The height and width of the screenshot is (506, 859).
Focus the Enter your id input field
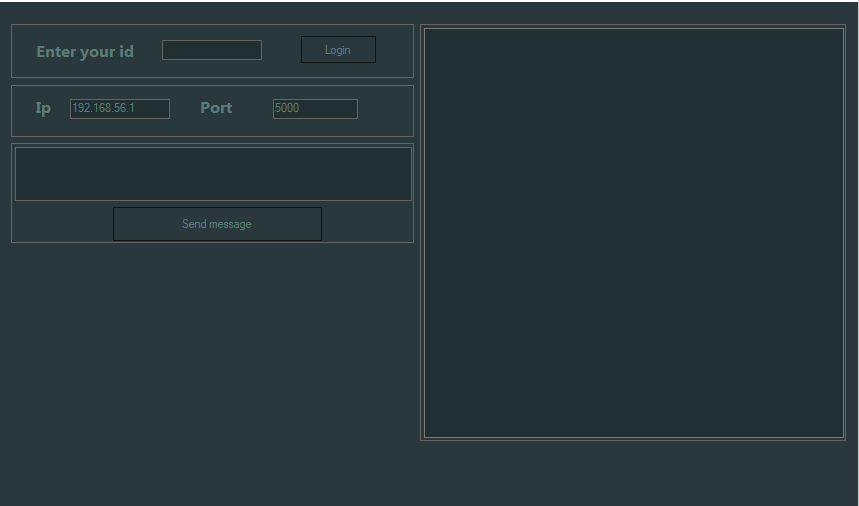click(212, 50)
